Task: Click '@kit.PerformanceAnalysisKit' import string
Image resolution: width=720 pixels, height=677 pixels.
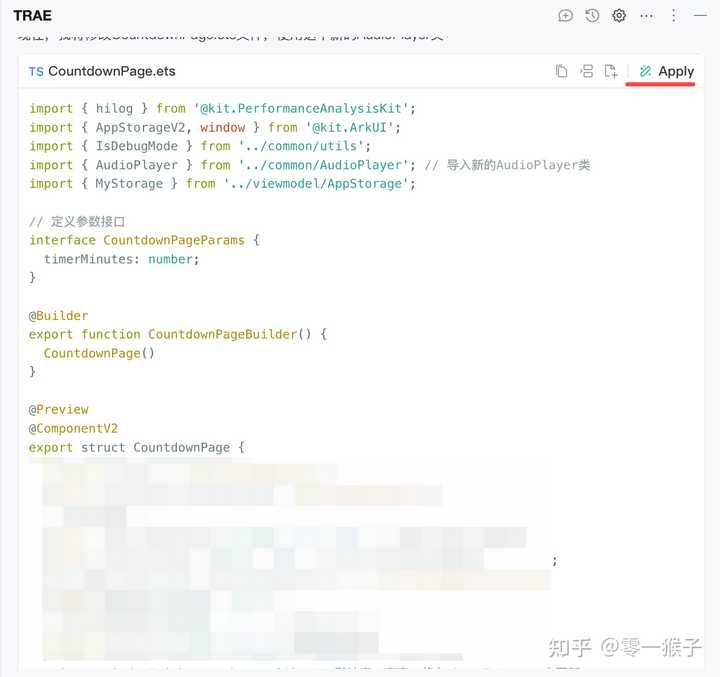Action: [x=301, y=109]
